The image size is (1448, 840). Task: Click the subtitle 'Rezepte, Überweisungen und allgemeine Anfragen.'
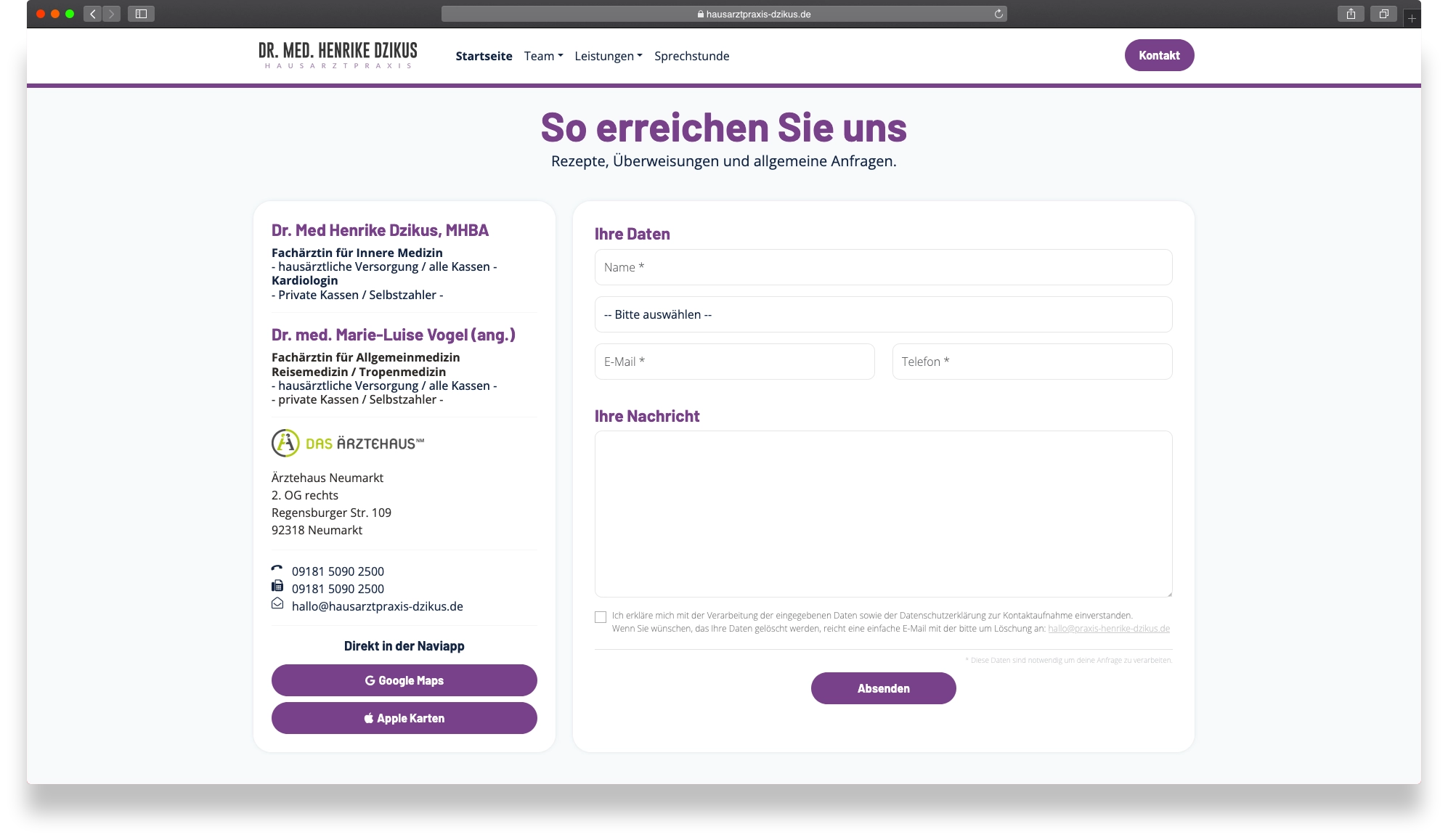724,161
